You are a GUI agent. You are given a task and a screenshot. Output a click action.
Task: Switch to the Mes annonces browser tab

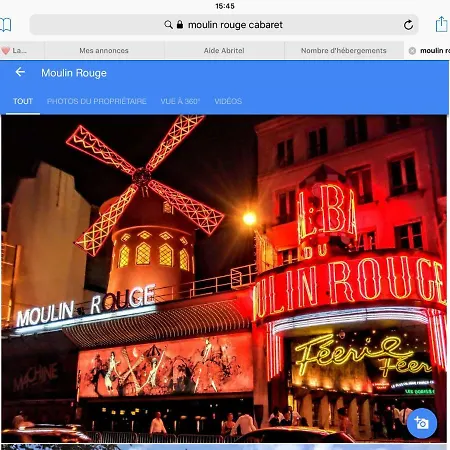[x=104, y=51]
